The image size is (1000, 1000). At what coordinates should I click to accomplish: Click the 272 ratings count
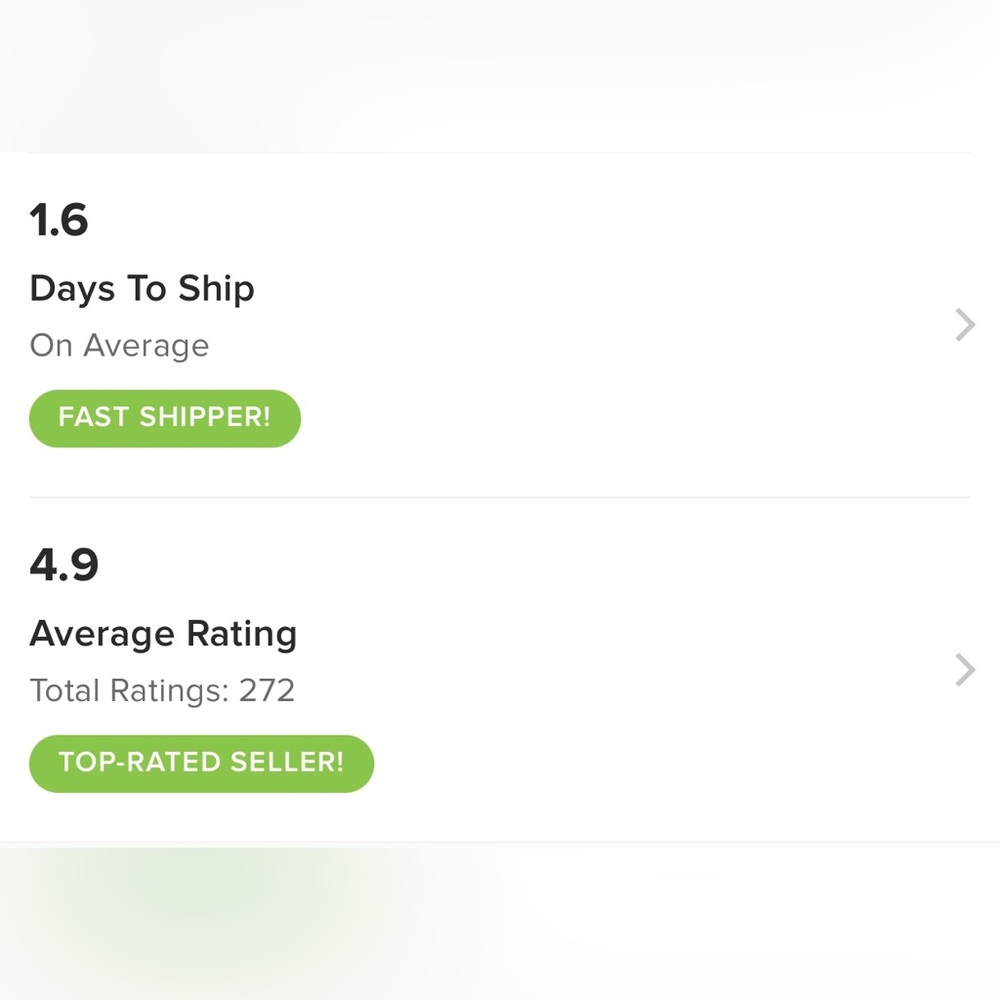267,691
